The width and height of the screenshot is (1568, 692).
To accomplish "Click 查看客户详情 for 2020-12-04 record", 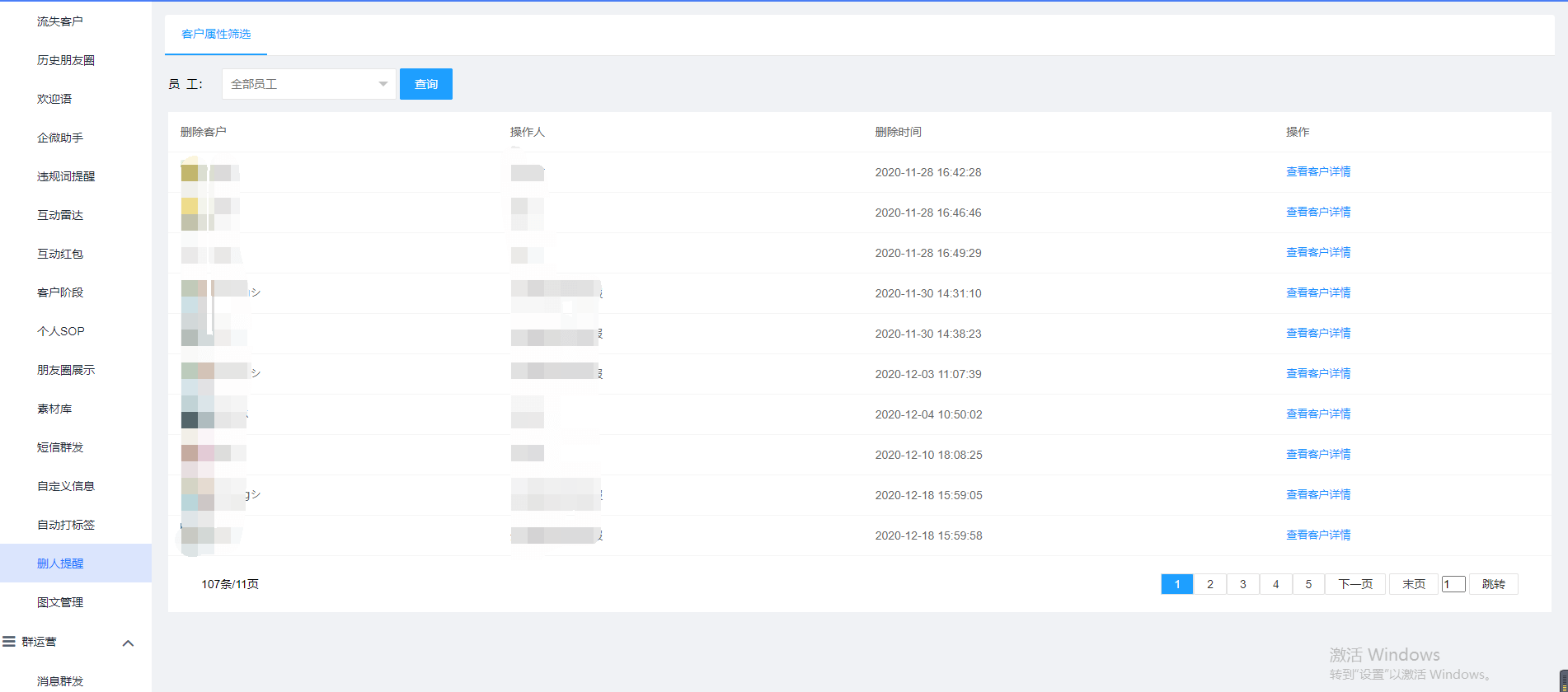I will pos(1317,414).
